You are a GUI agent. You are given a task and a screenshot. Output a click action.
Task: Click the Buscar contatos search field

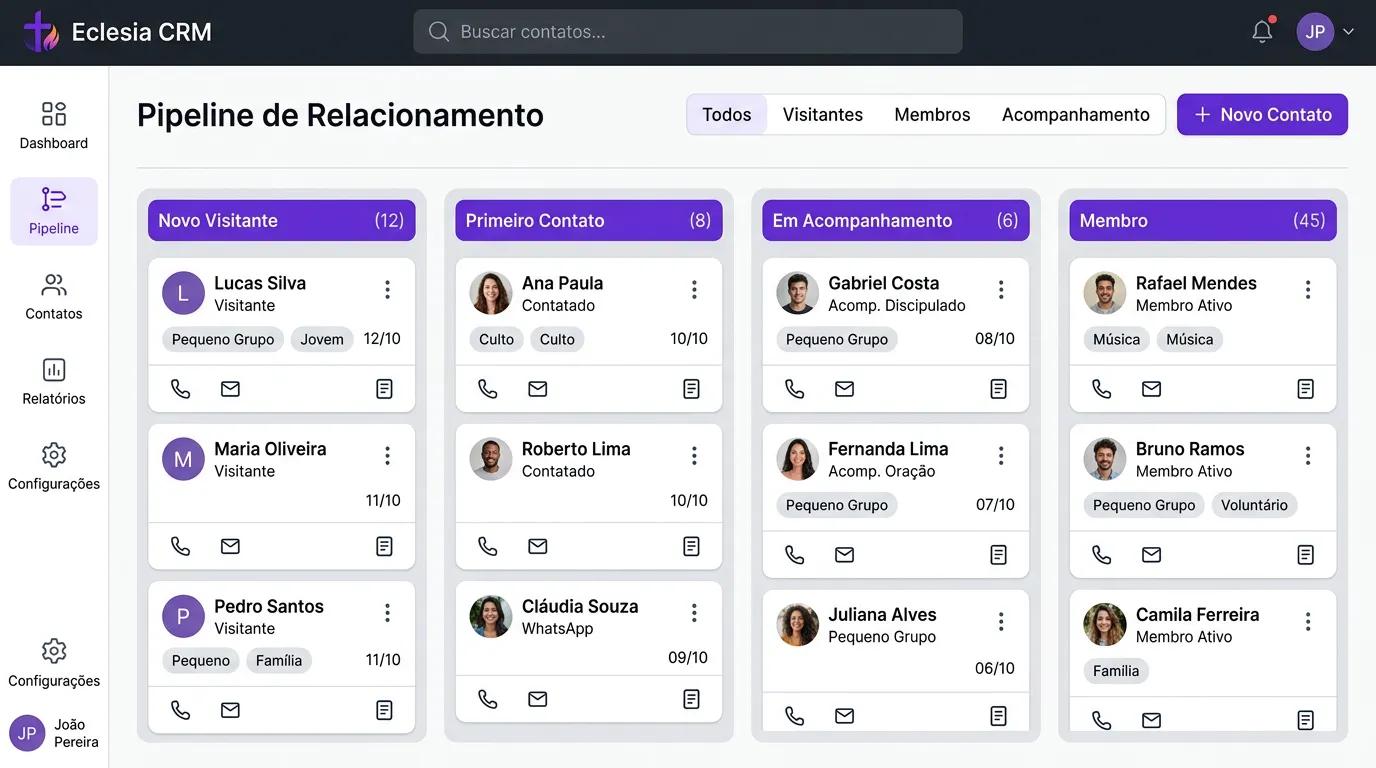687,31
